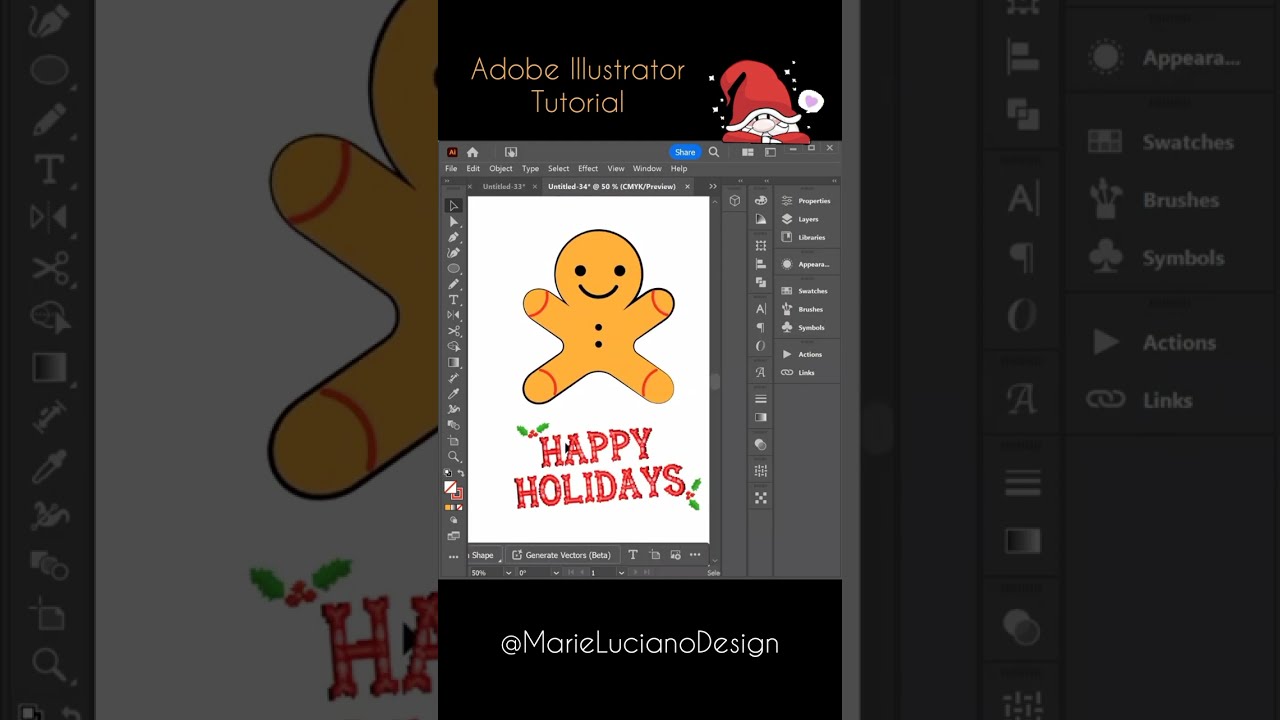Select the Gradient tool in toolbar
The height and width of the screenshot is (720, 1280).
[453, 362]
